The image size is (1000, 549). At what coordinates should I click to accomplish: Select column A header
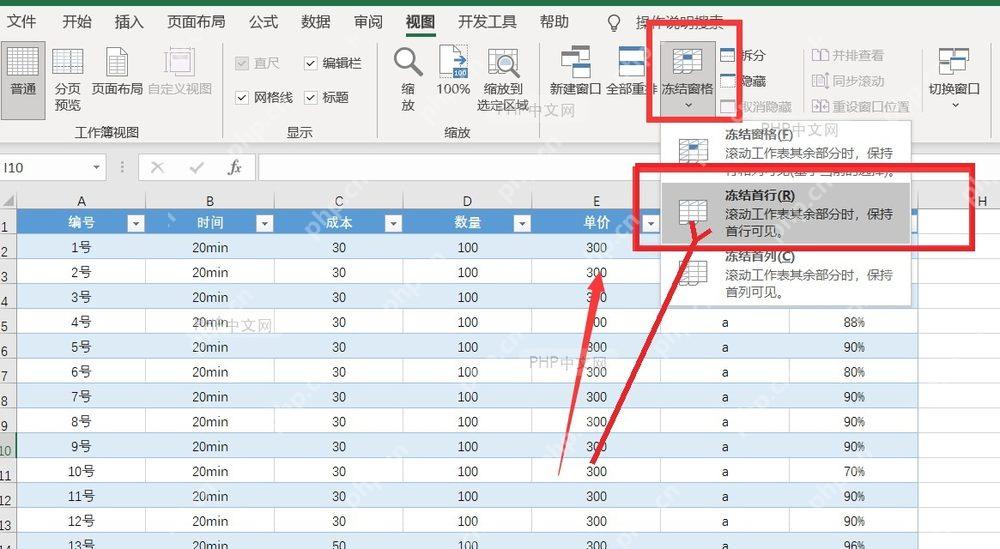click(82, 201)
